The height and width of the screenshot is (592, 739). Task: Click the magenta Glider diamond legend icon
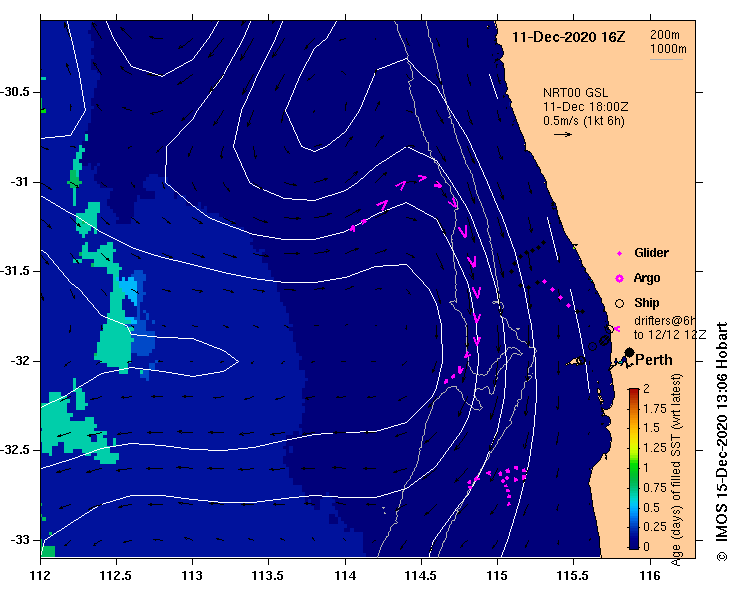coord(619,254)
